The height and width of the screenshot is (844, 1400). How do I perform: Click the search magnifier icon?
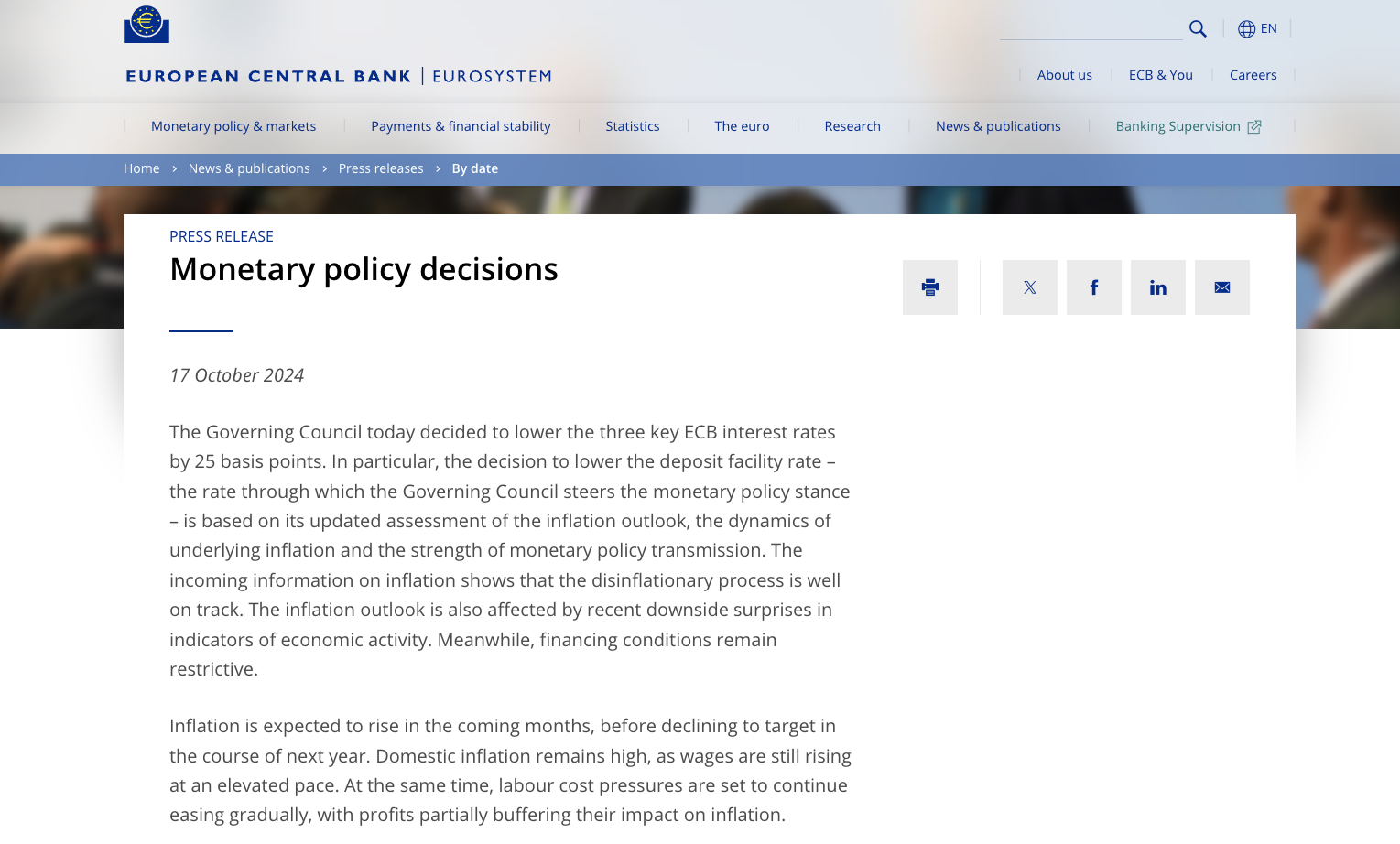coord(1198,29)
